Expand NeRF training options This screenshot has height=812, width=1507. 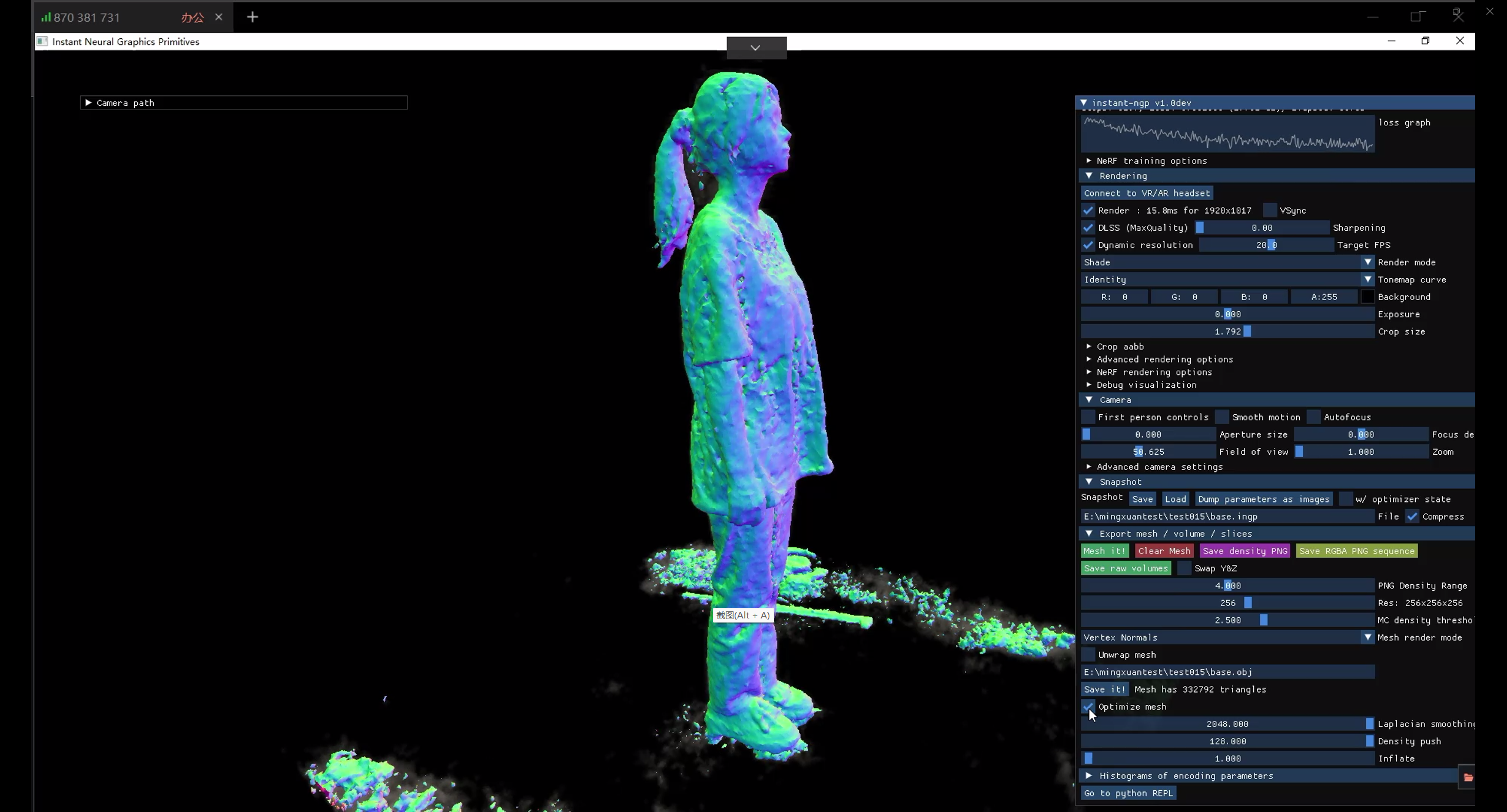tap(1088, 160)
